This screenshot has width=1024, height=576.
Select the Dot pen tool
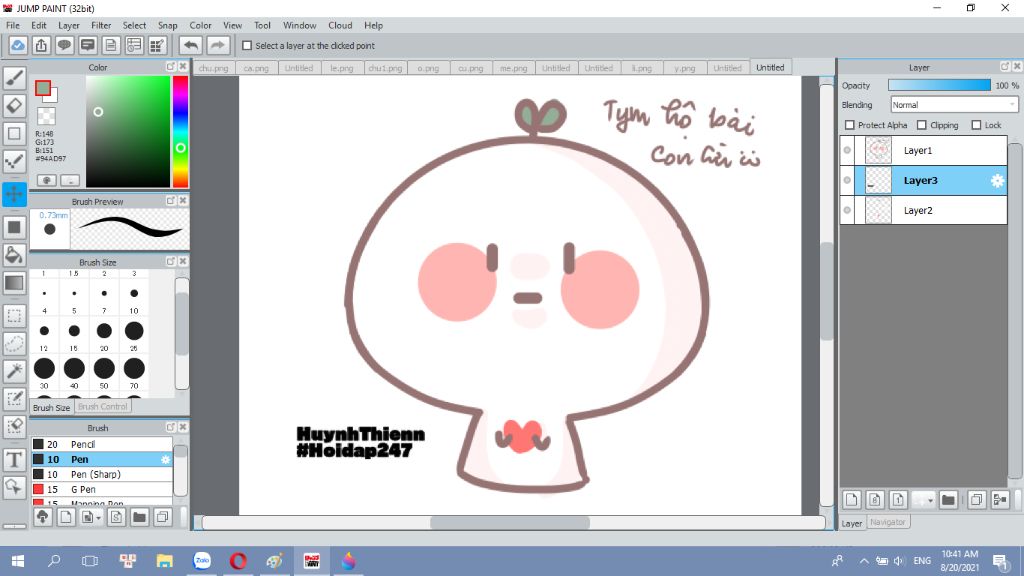click(x=14, y=161)
